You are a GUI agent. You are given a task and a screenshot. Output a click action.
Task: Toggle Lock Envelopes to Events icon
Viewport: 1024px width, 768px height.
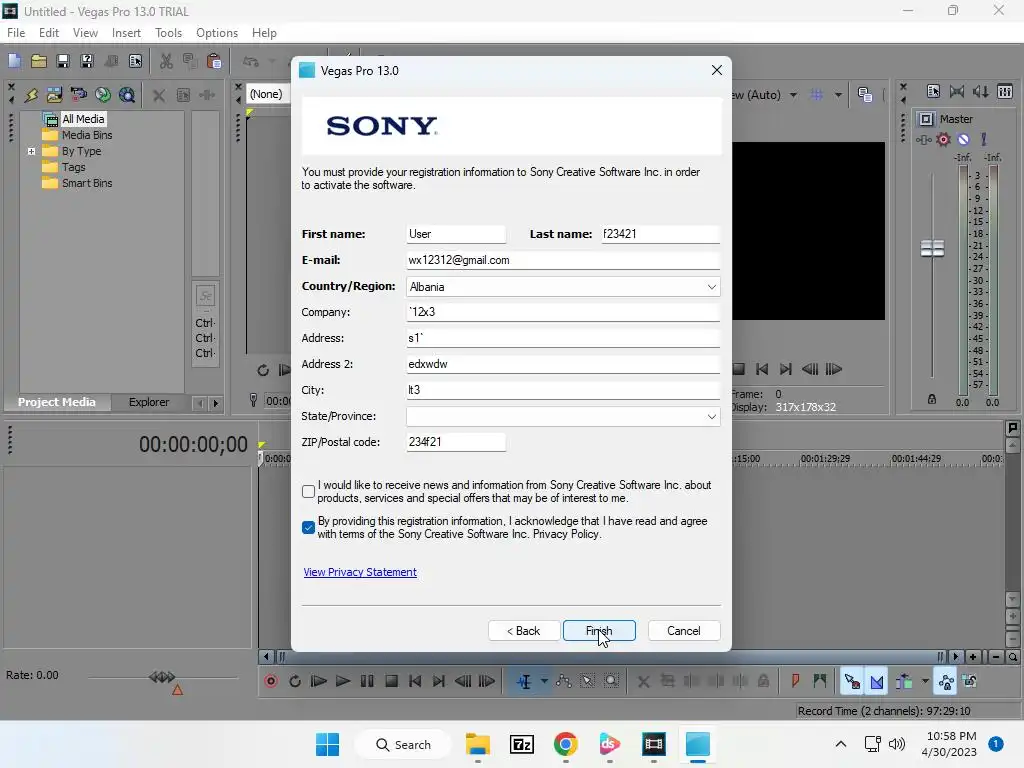tap(946, 681)
